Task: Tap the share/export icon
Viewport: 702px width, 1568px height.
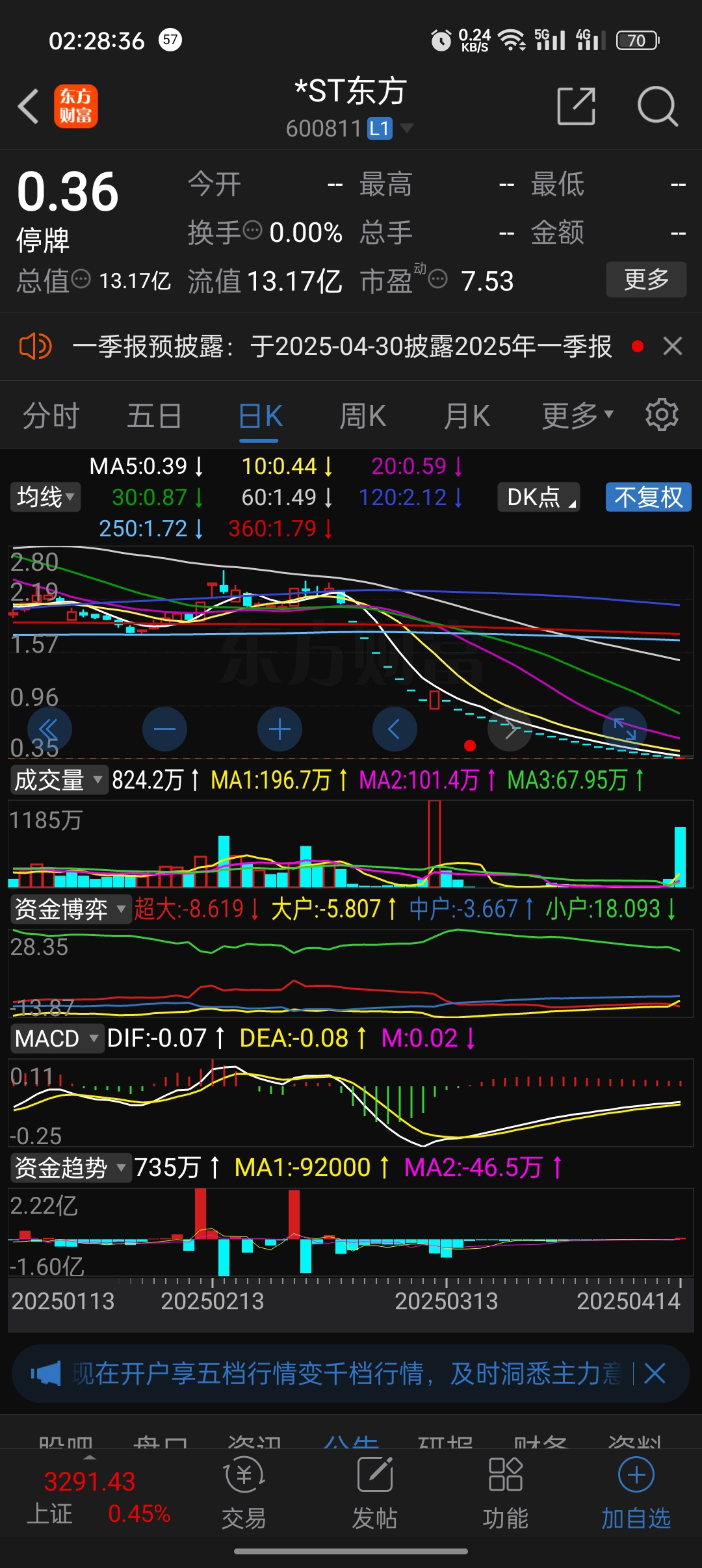Action: coord(577,106)
